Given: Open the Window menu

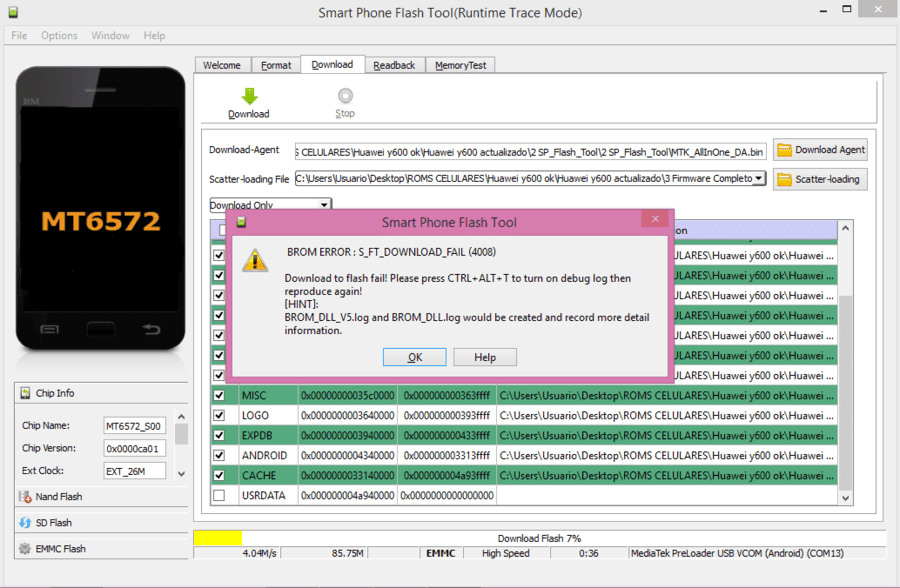Looking at the screenshot, I should [x=110, y=36].
